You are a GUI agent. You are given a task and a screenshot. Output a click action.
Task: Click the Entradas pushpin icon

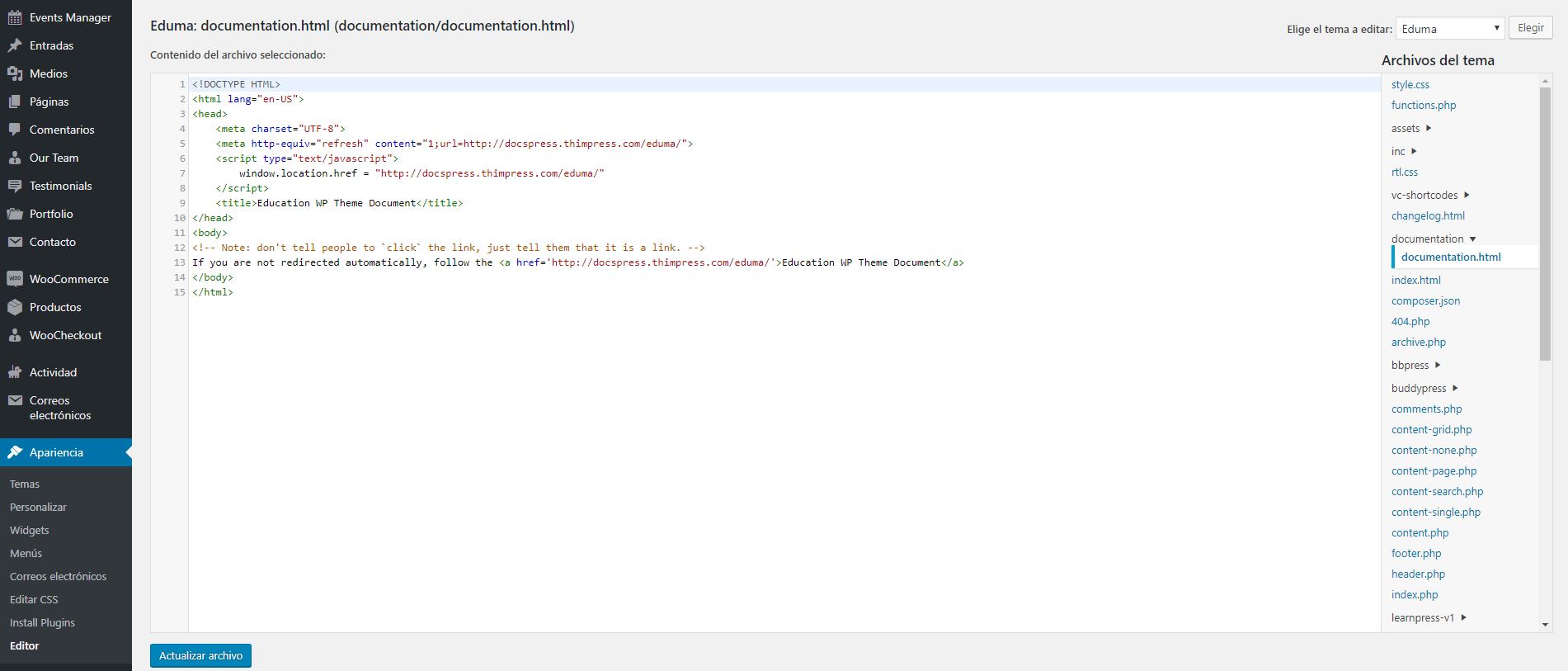point(15,45)
